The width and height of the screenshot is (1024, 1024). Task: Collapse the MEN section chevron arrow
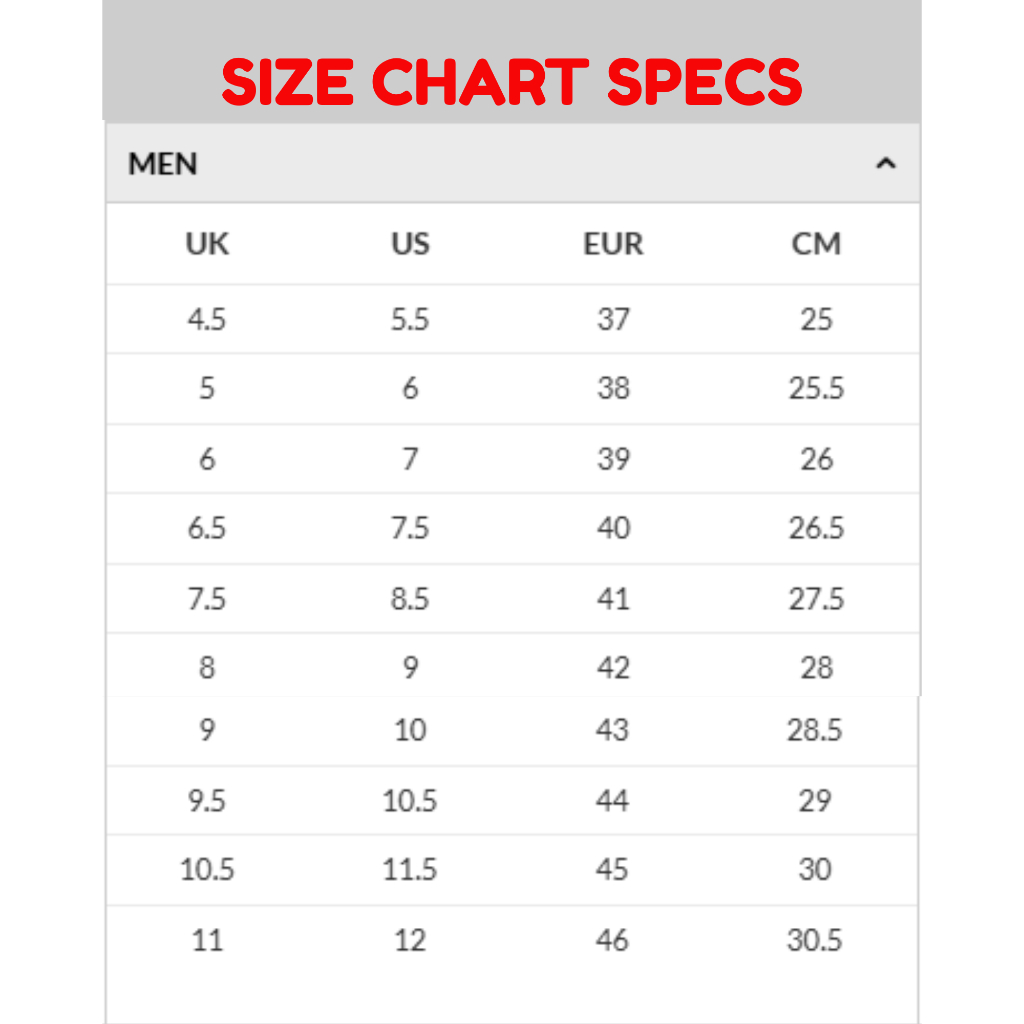tap(885, 164)
